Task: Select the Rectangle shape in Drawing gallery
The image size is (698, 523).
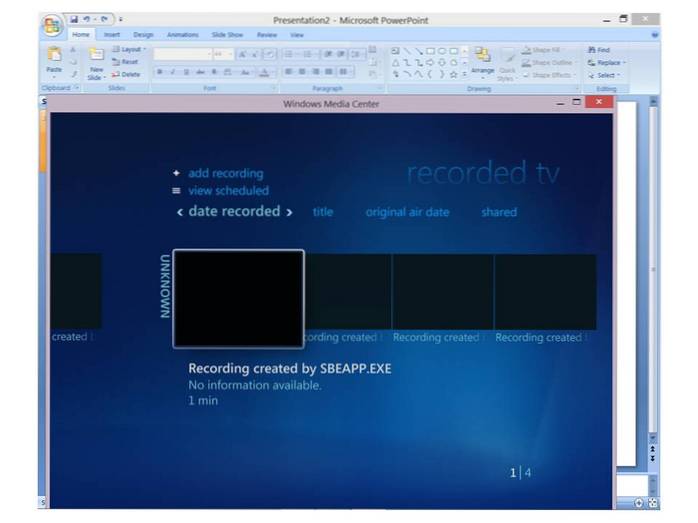Action: pos(430,51)
